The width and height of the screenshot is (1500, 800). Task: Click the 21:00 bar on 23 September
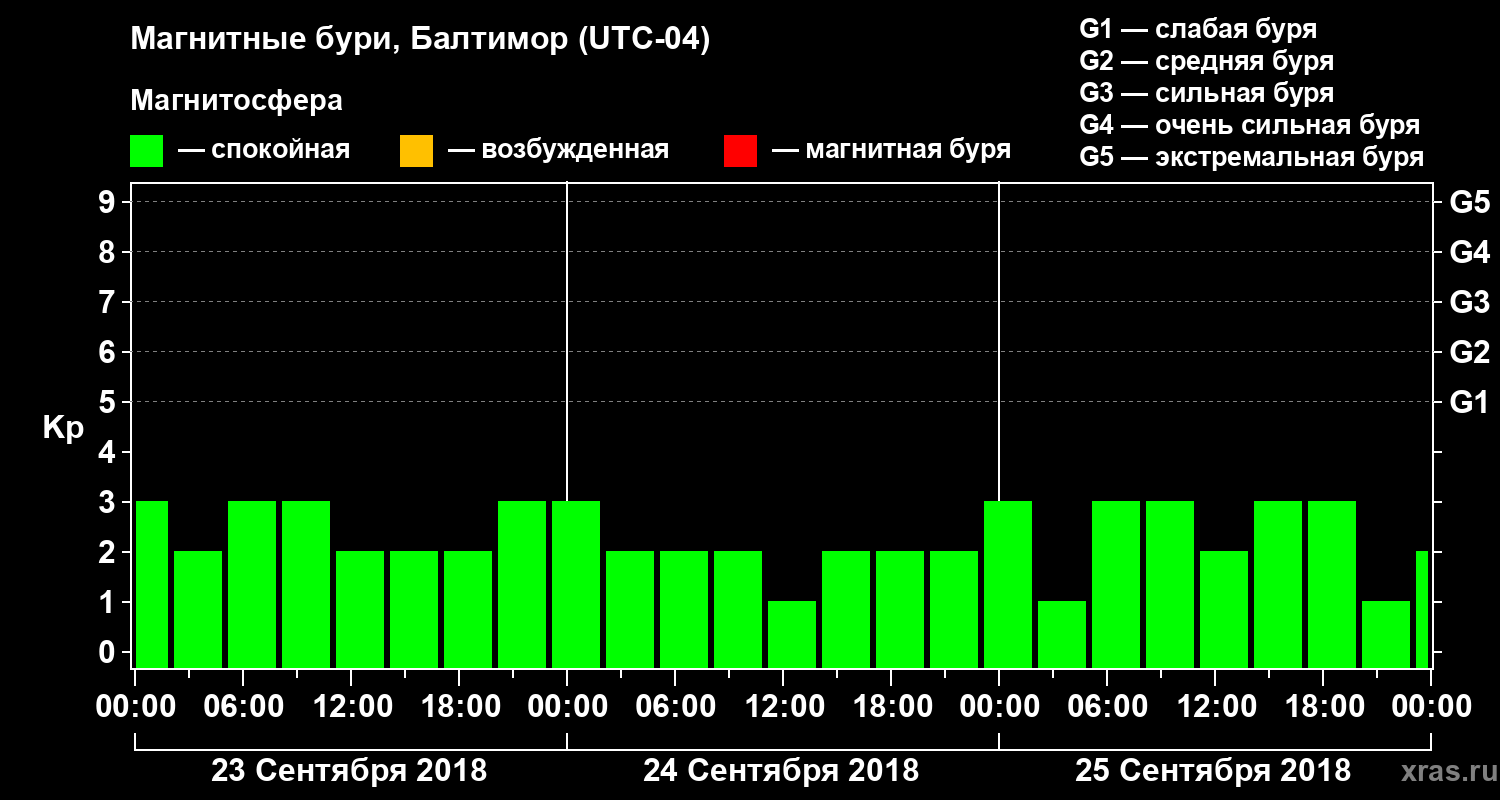(x=522, y=584)
